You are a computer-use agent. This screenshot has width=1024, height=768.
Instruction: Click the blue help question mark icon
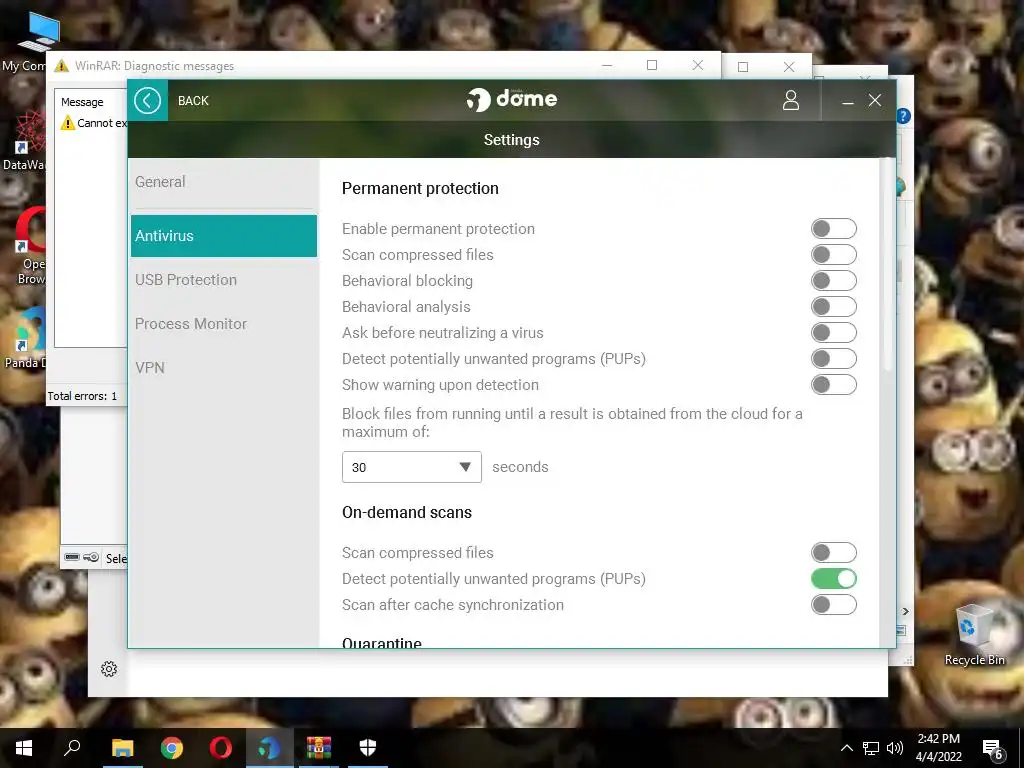coord(904,116)
